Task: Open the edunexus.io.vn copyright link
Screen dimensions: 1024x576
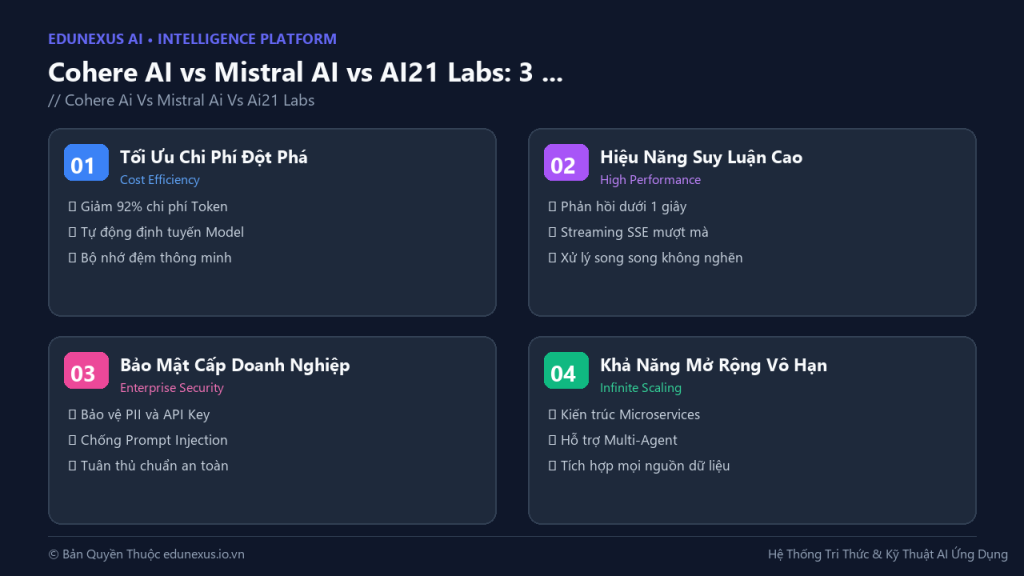Action: pos(204,554)
